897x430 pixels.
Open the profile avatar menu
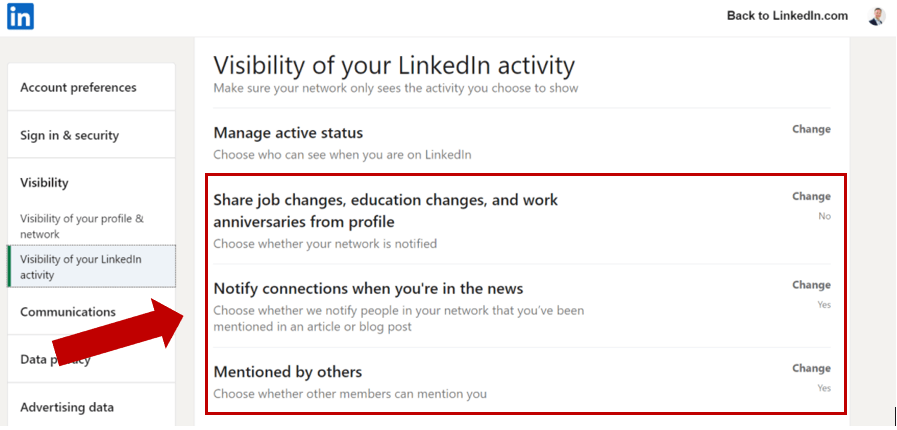[876, 16]
